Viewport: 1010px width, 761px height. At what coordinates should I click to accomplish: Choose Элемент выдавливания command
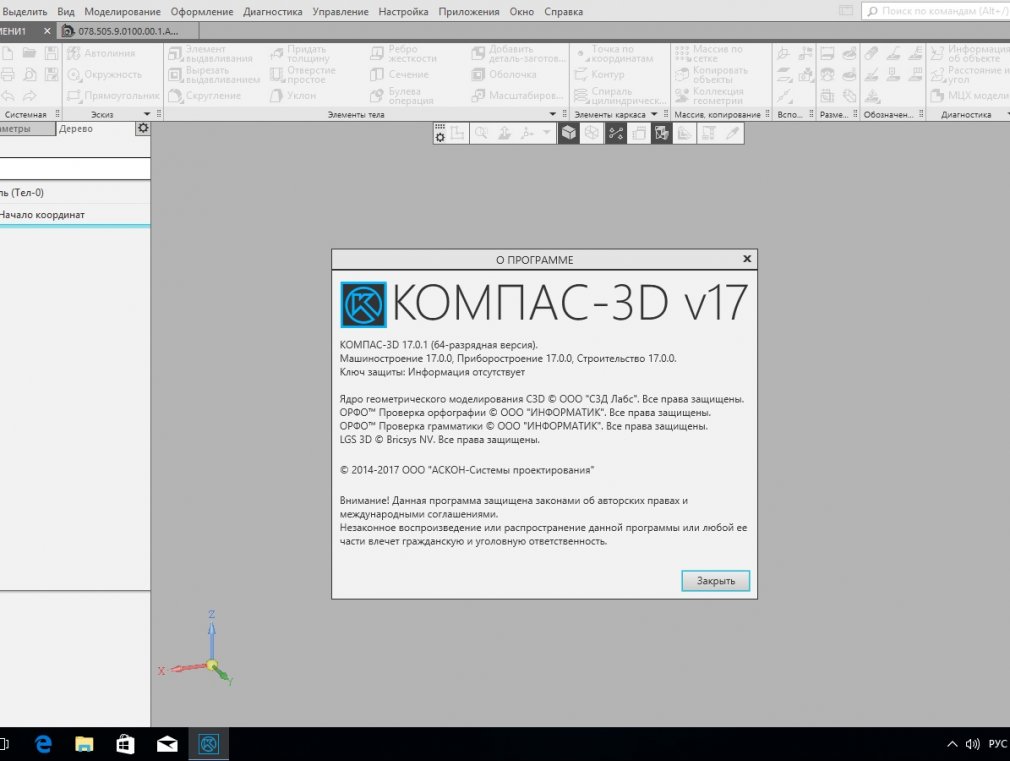click(210, 53)
